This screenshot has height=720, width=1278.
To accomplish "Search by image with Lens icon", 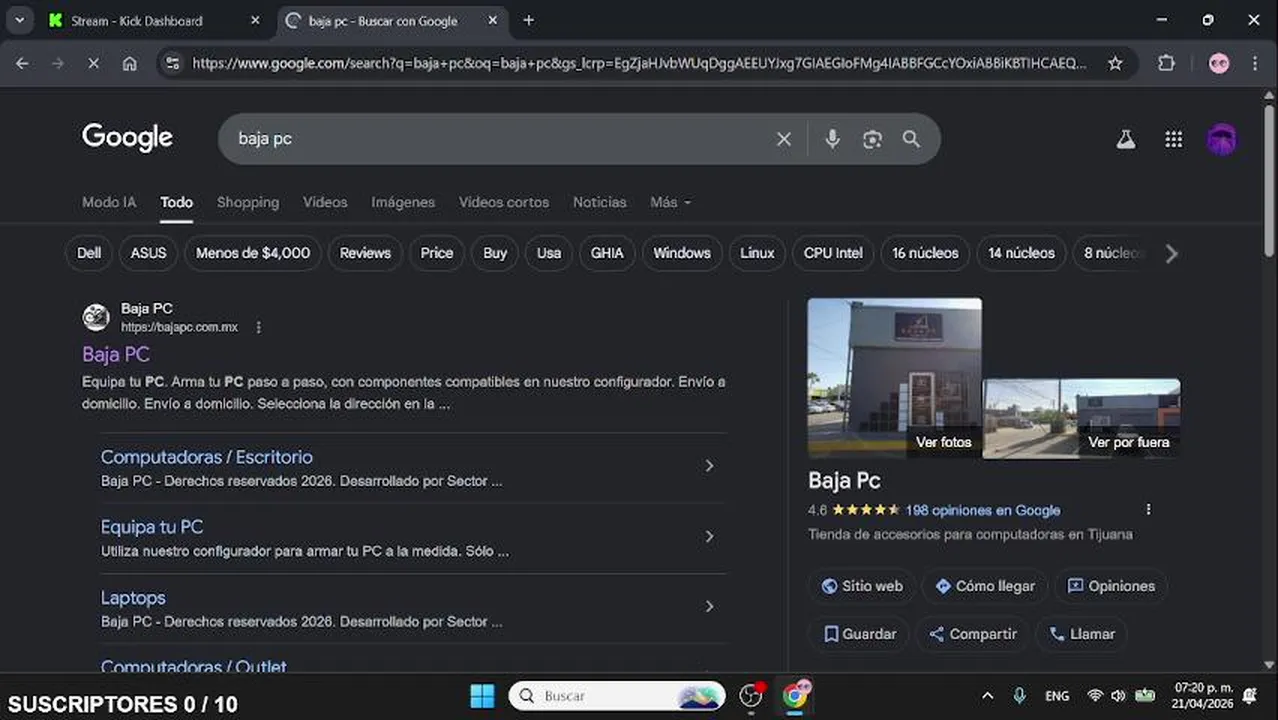I will [872, 139].
